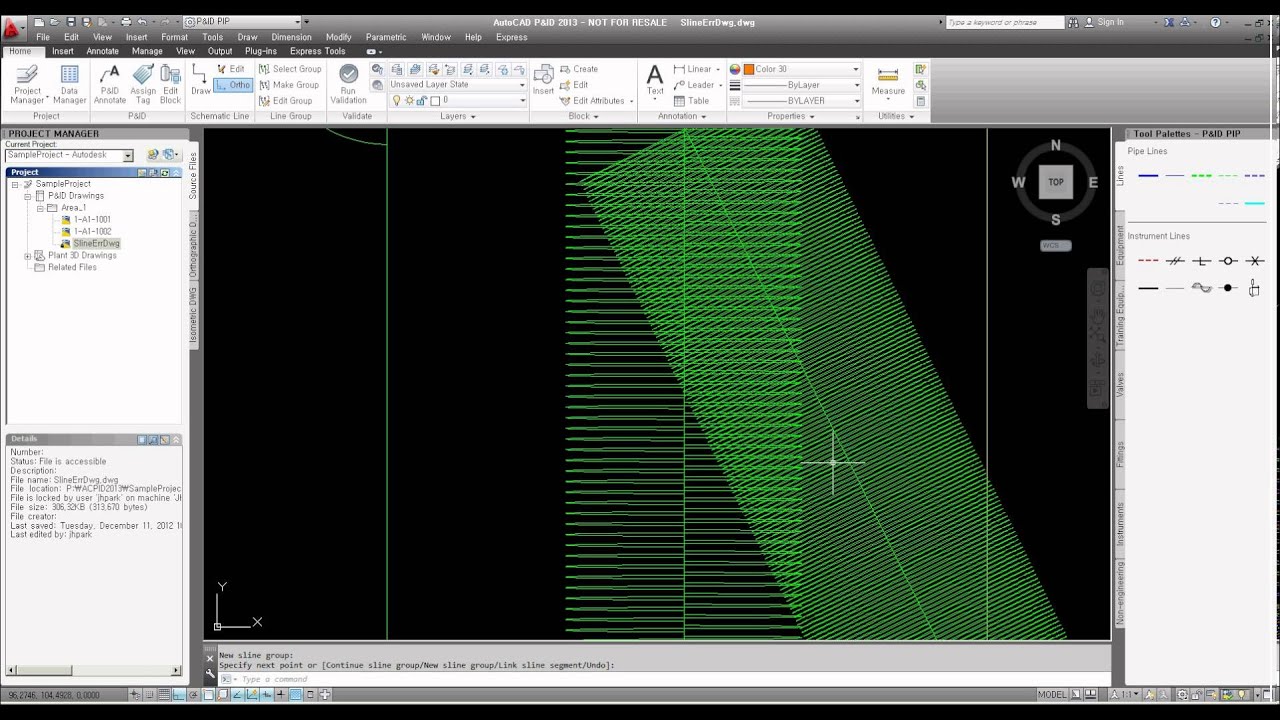The image size is (1280, 720).
Task: Open the application menu red A button
Action: click(13, 28)
